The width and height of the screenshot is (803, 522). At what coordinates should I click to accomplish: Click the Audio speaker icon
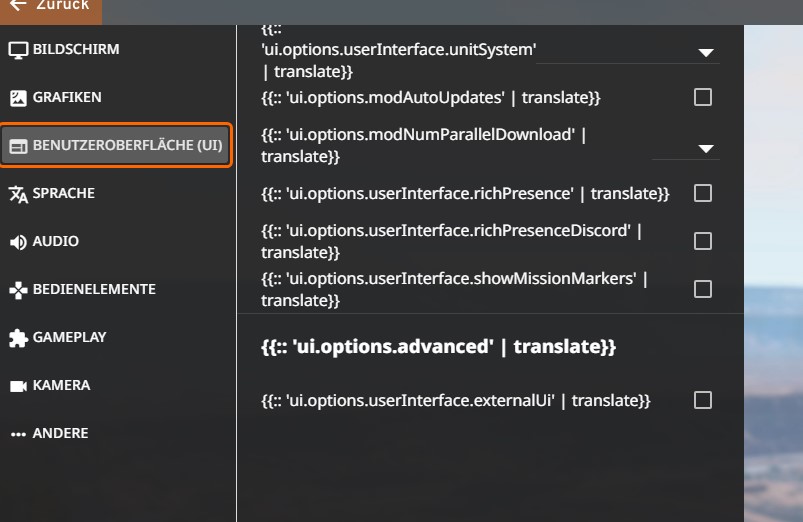click(x=18, y=242)
